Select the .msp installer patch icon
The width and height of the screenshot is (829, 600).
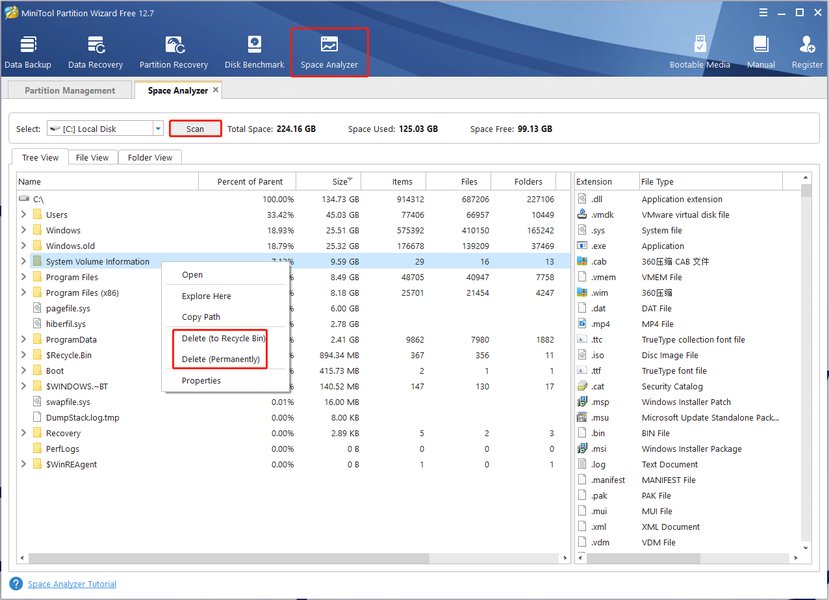click(x=582, y=402)
